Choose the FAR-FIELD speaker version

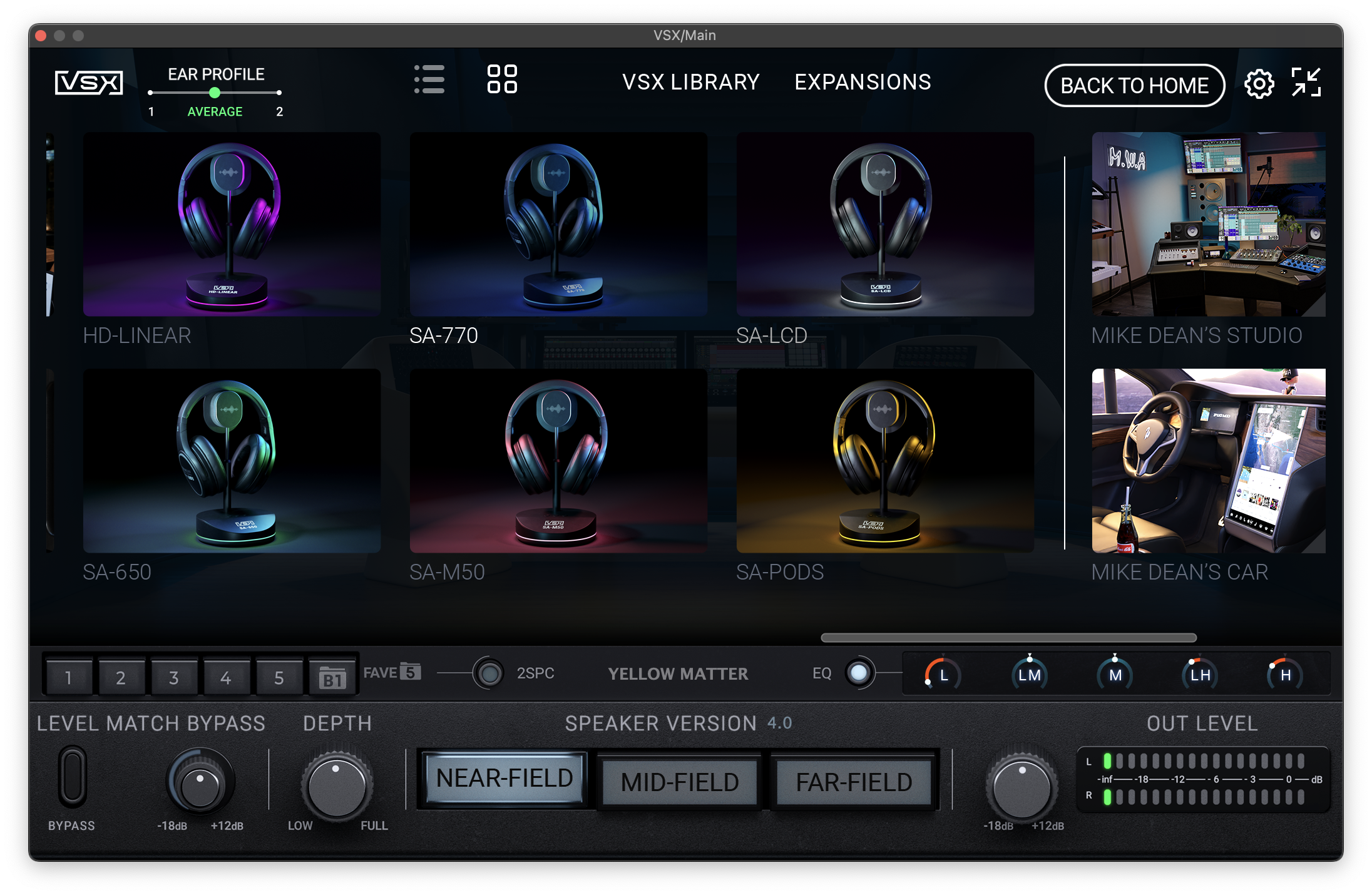tap(854, 782)
